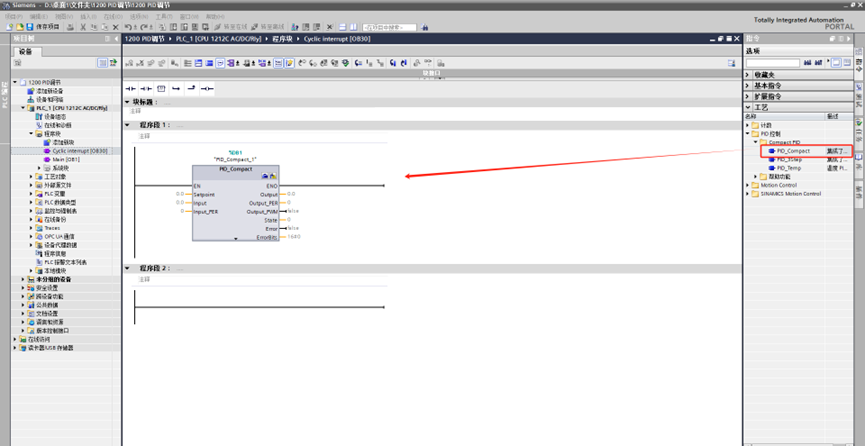Click Go offline (转至离线) button
Image resolution: width=865 pixels, height=446 pixels.
pyautogui.click(x=268, y=26)
